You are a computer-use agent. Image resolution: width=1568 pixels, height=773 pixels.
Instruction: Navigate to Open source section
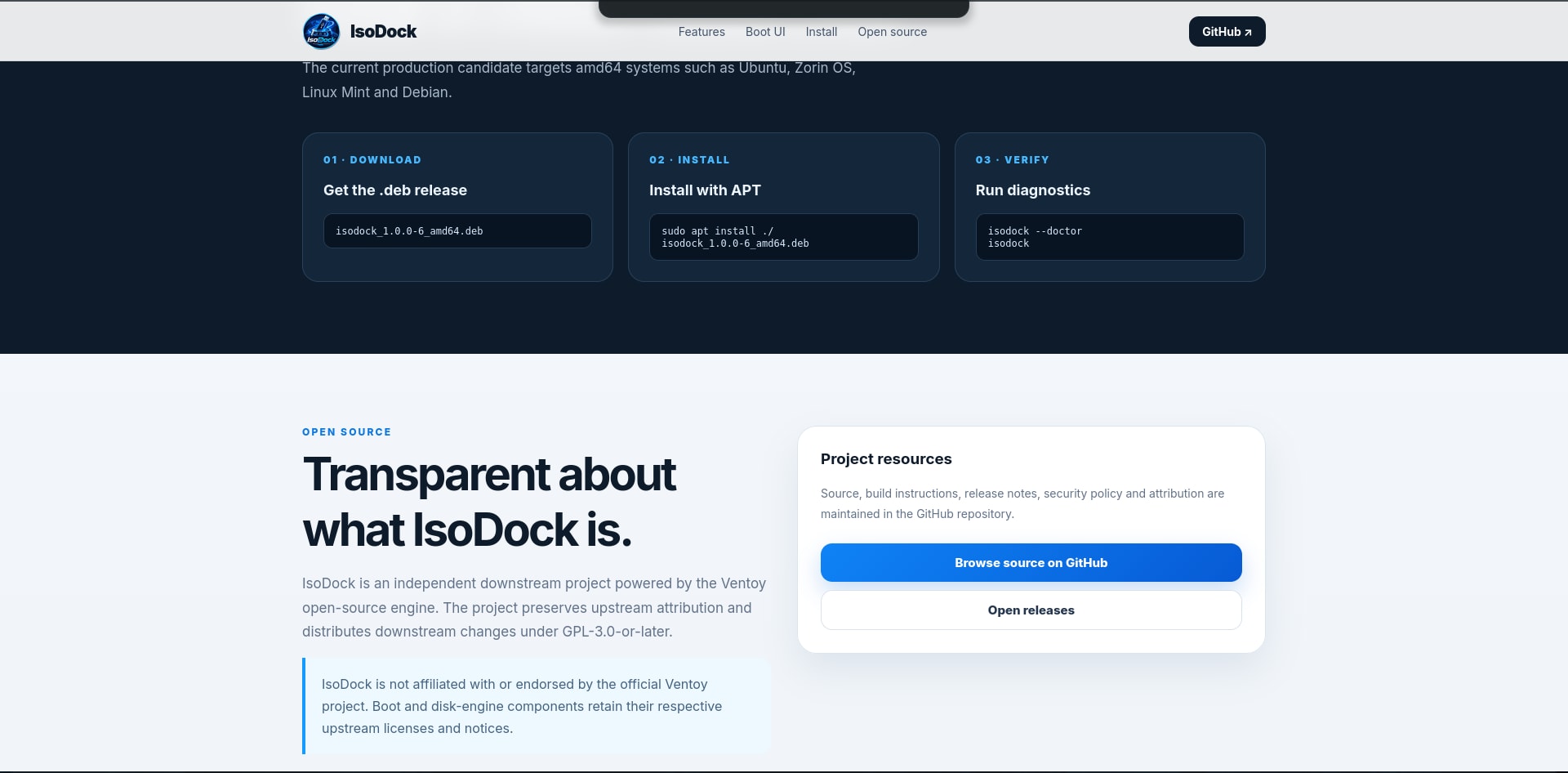click(892, 32)
